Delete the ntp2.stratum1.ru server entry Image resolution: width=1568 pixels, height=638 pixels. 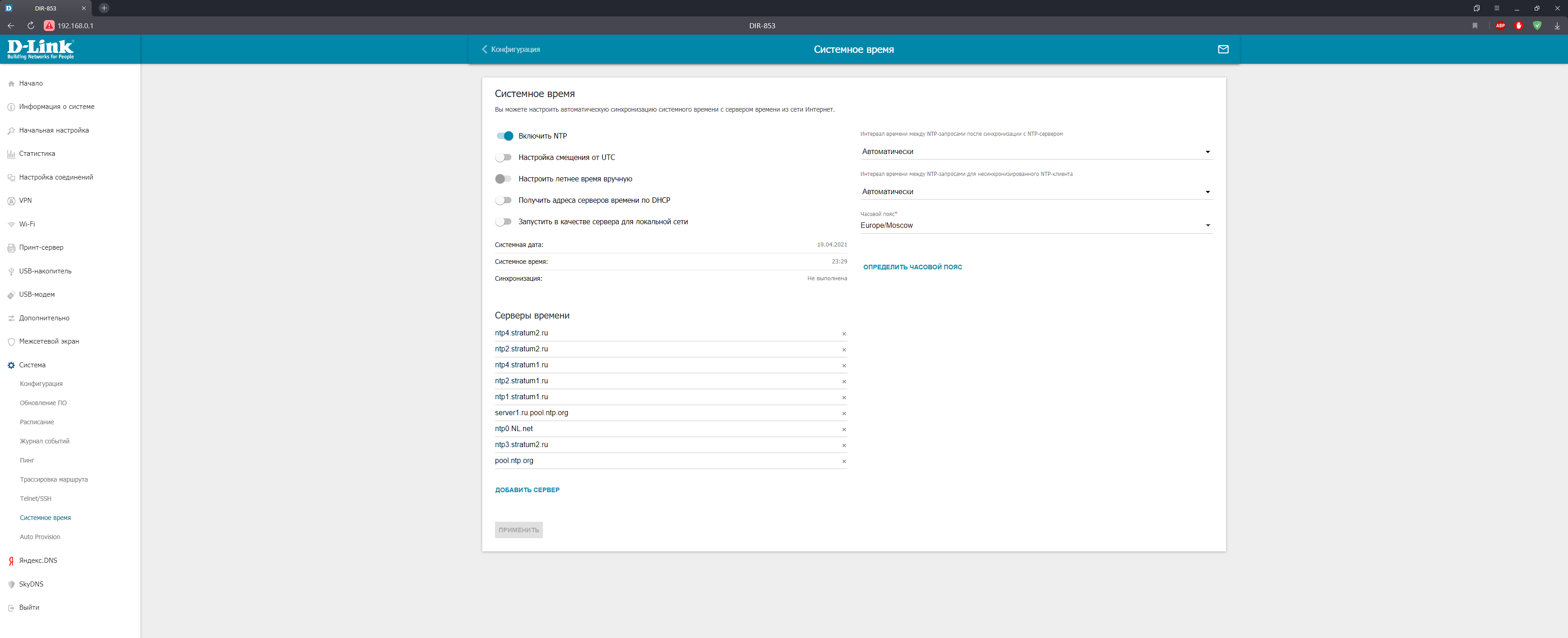pos(844,382)
